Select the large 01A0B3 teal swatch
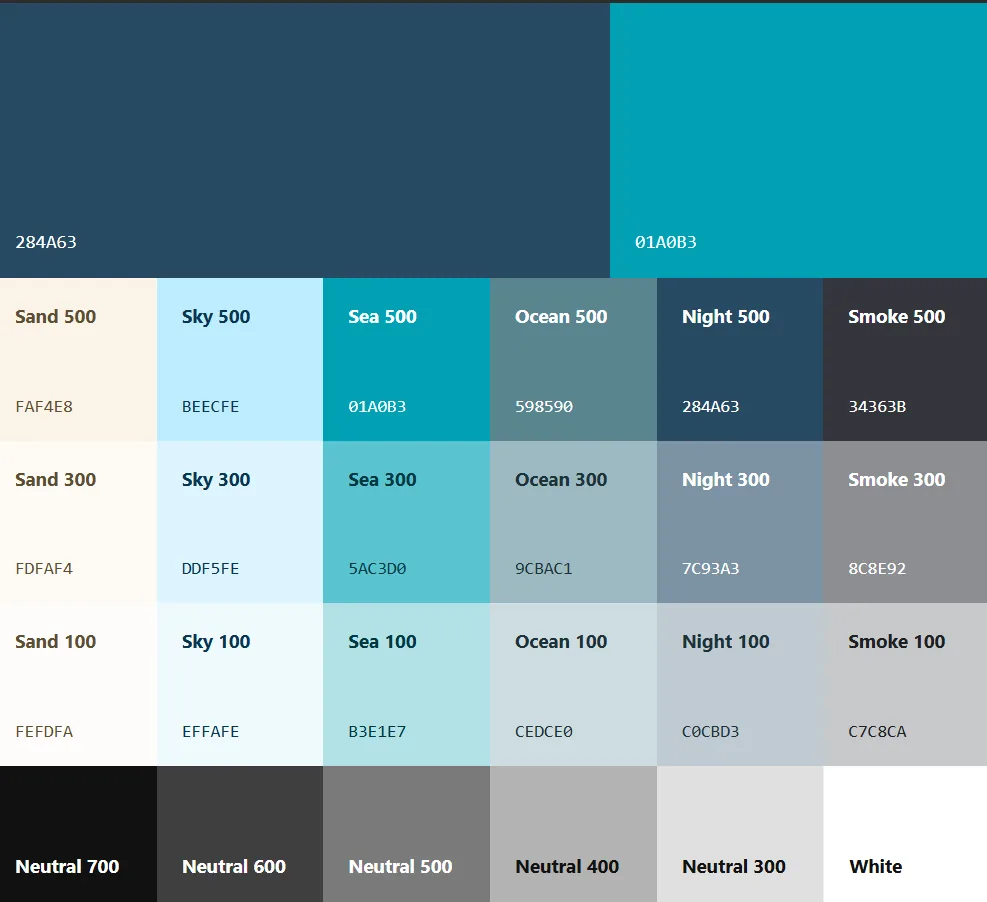 tap(798, 140)
